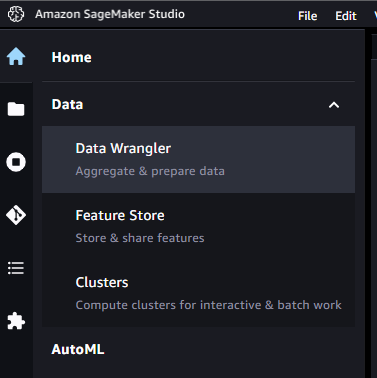Open the Edit menu

(x=346, y=16)
